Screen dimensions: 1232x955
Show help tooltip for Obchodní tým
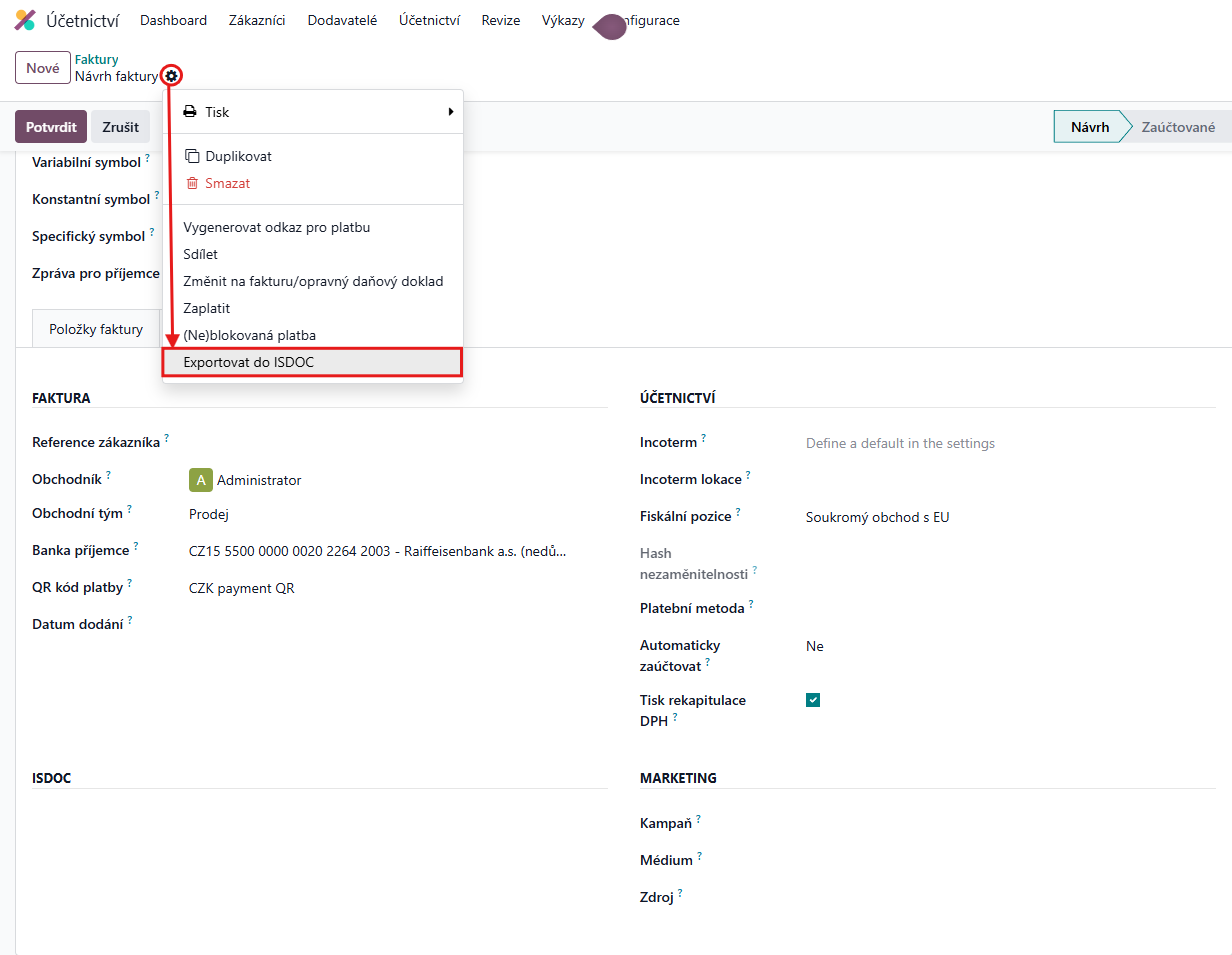click(130, 509)
